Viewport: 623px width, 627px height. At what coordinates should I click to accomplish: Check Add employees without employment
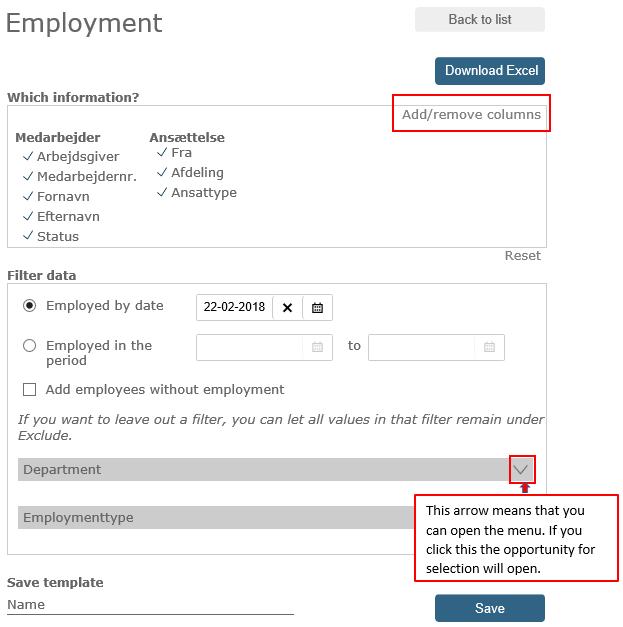pyautogui.click(x=29, y=390)
